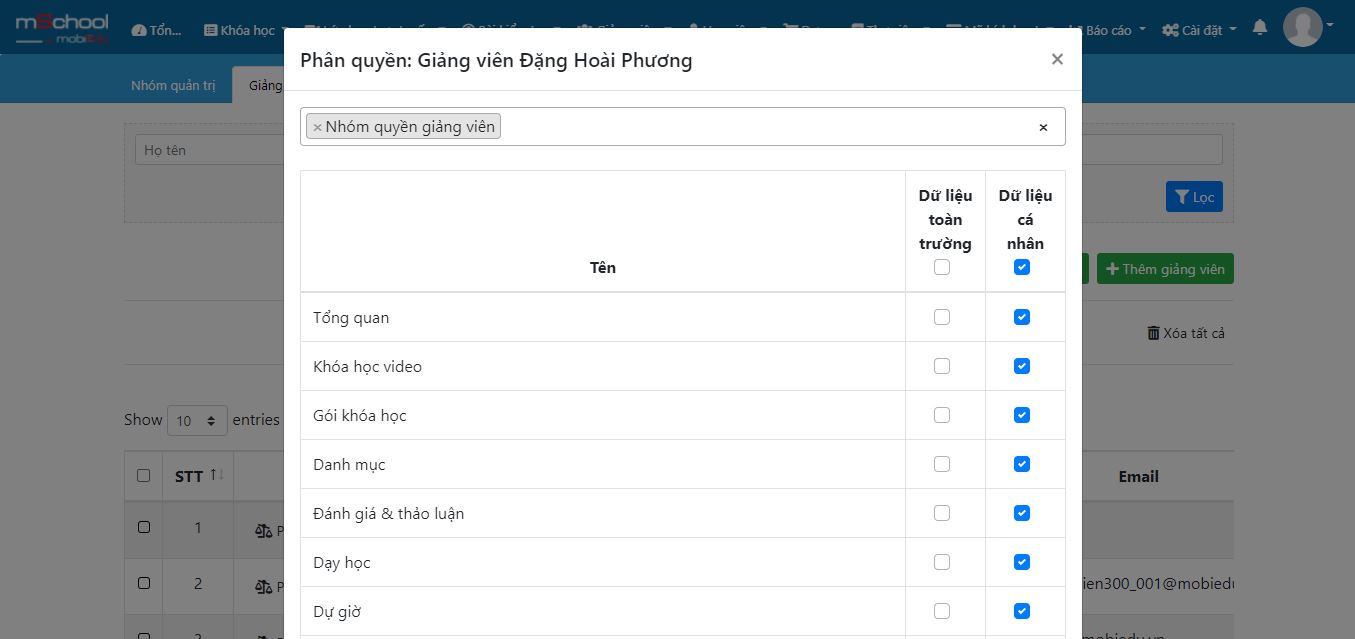Close the Phân quyền dialog
Screen dimensions: 1355x639
(x=1057, y=59)
